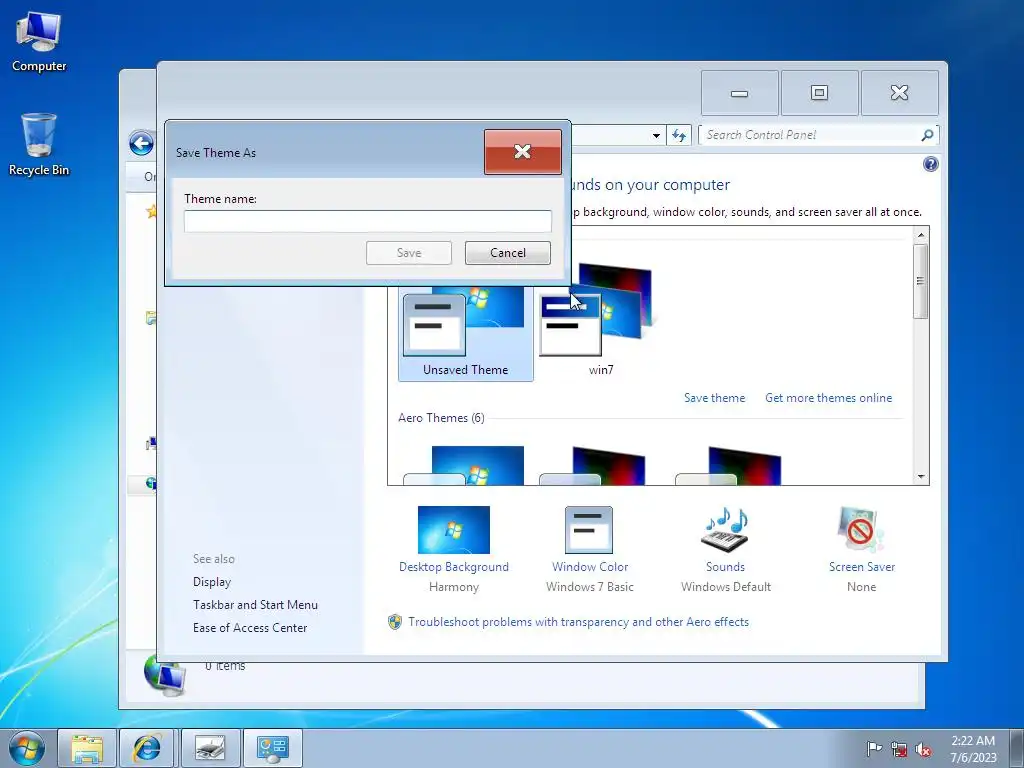Click the Windows 7 Basic label
The image size is (1024, 768).
[590, 586]
